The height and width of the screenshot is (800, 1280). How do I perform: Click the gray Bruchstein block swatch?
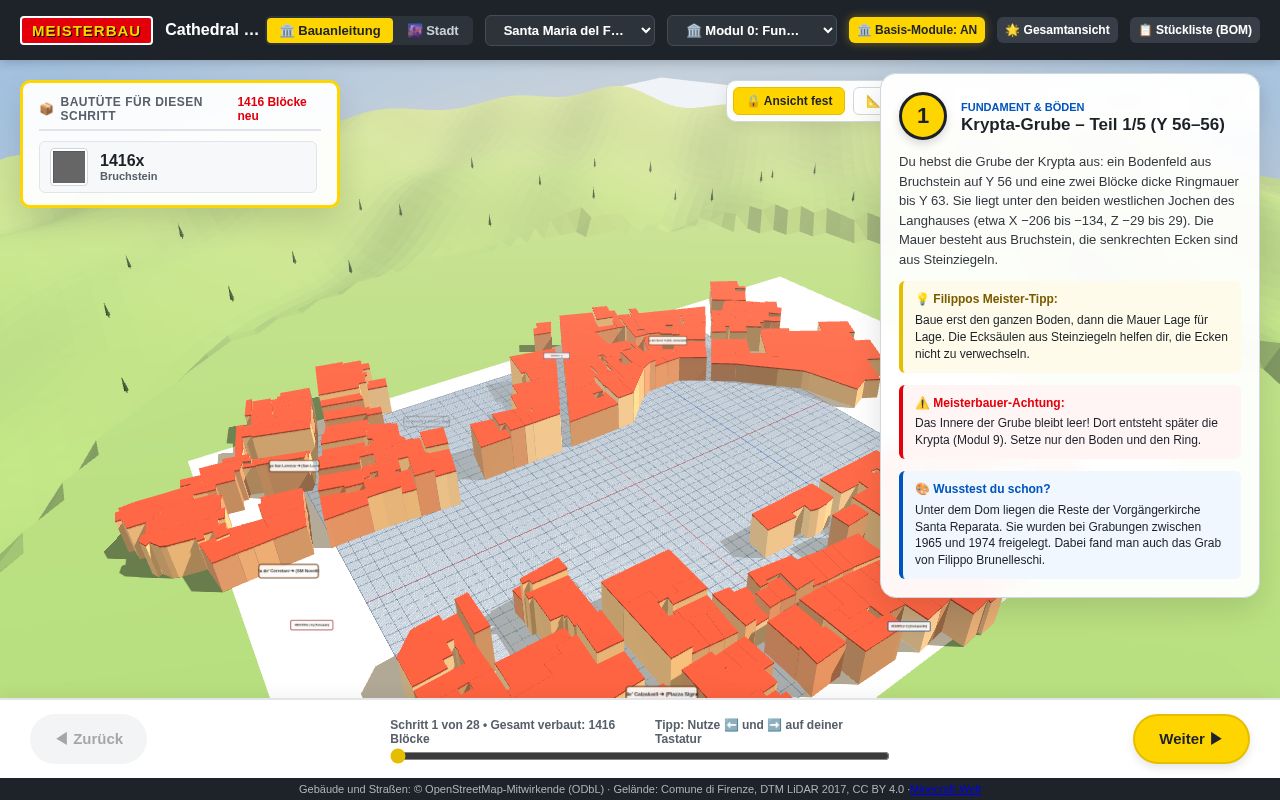[x=69, y=167]
